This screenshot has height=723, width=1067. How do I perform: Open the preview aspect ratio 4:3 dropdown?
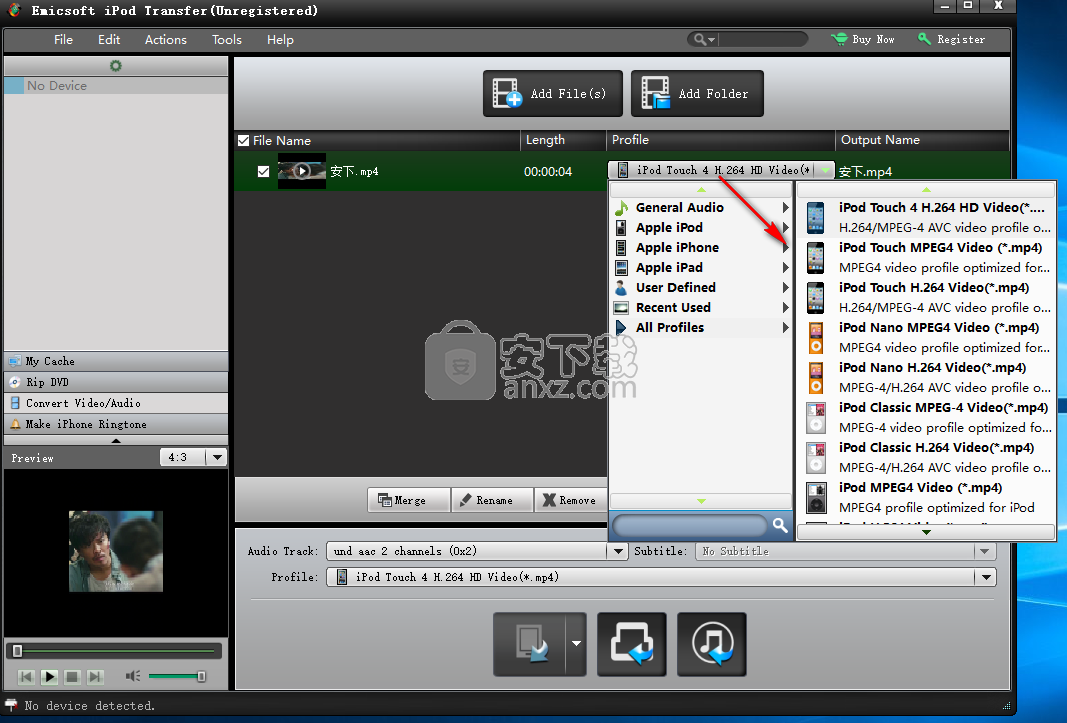(x=217, y=457)
